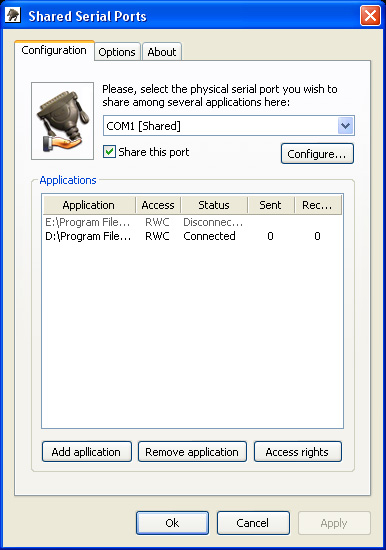Sort by the Rec... column header
Image resolution: width=386 pixels, height=550 pixels.
pyautogui.click(x=318, y=205)
